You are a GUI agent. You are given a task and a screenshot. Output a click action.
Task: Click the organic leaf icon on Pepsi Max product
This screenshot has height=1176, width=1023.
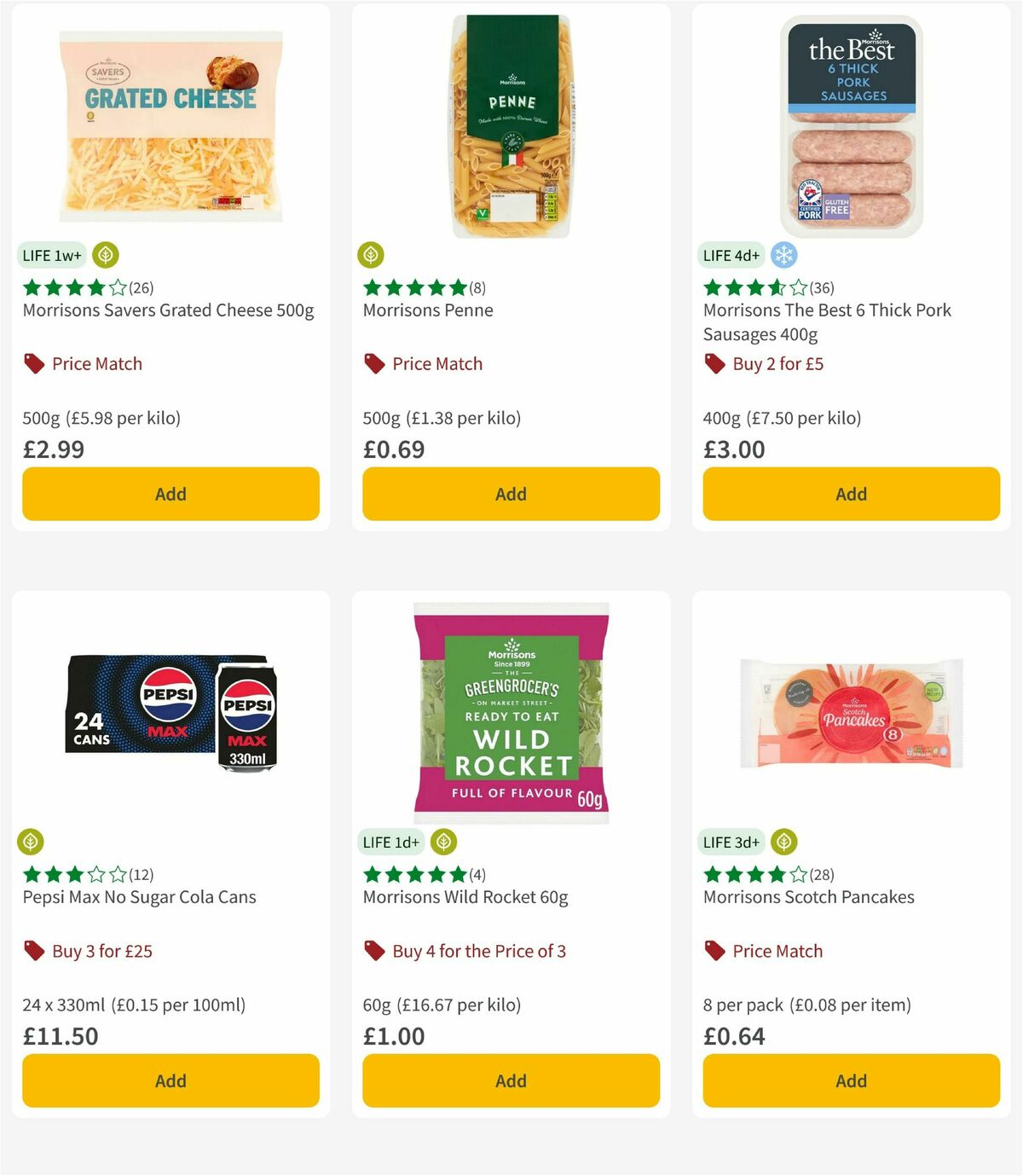point(32,841)
